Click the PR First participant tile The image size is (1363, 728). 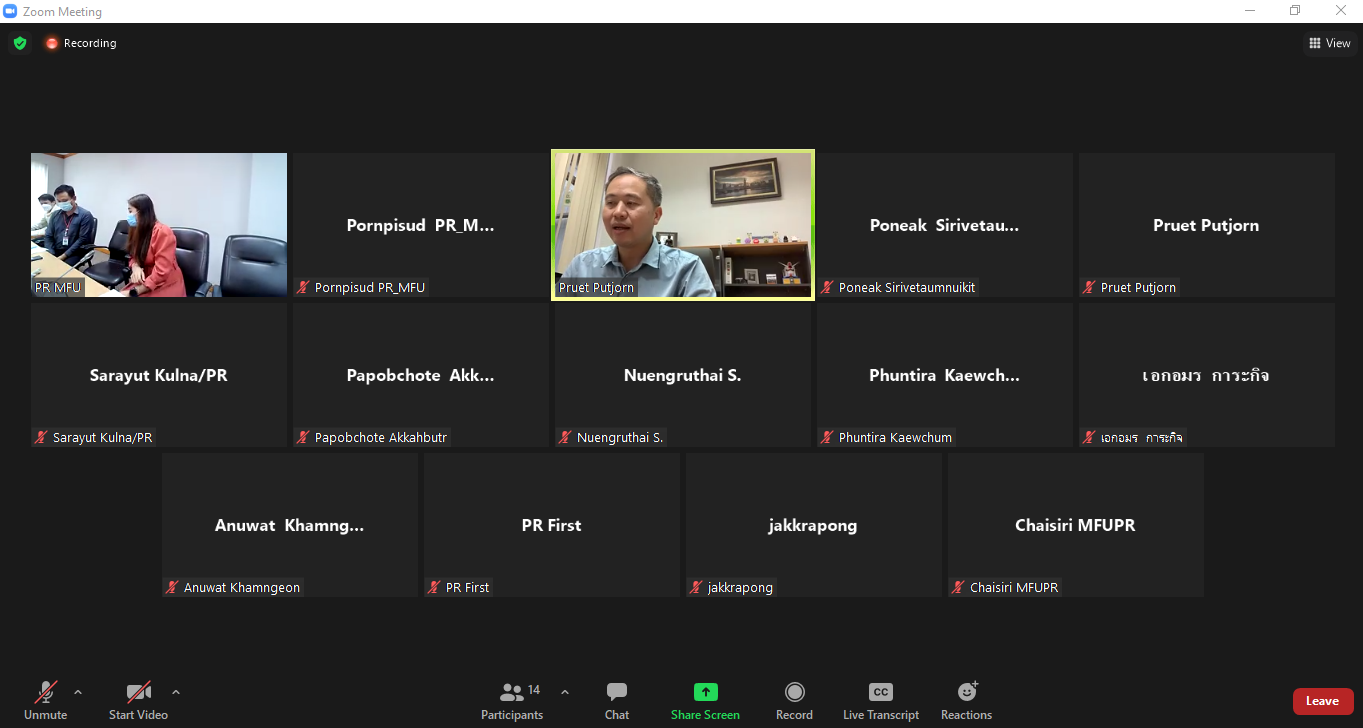point(551,525)
